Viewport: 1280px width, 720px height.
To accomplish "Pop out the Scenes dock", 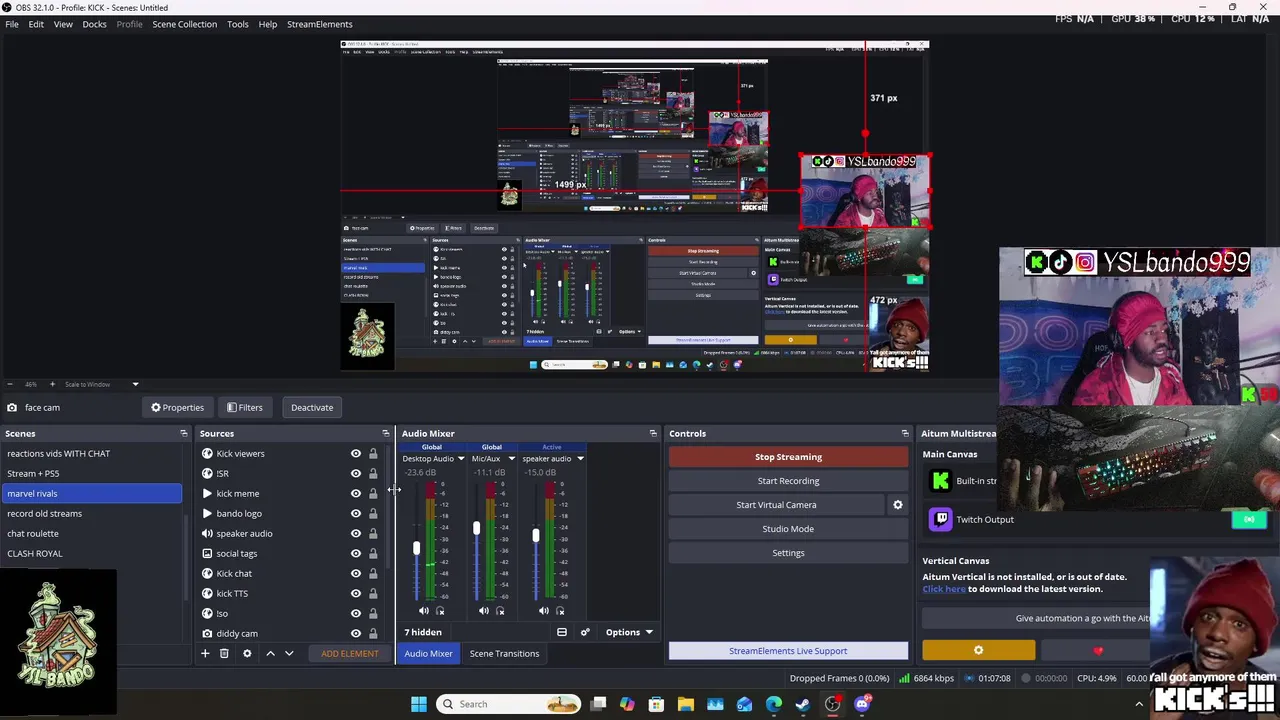I will 183,433.
